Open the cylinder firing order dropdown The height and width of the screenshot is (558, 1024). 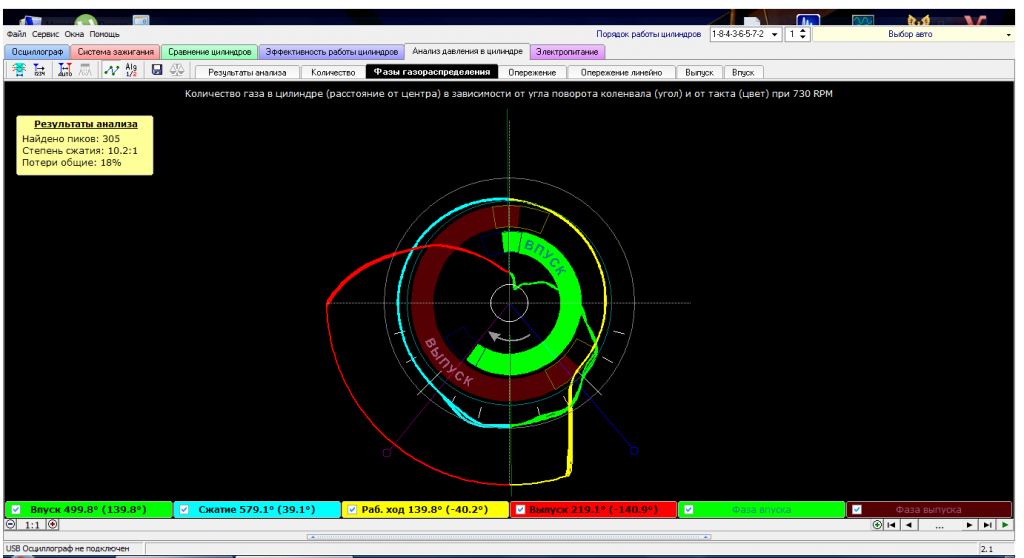pos(775,35)
